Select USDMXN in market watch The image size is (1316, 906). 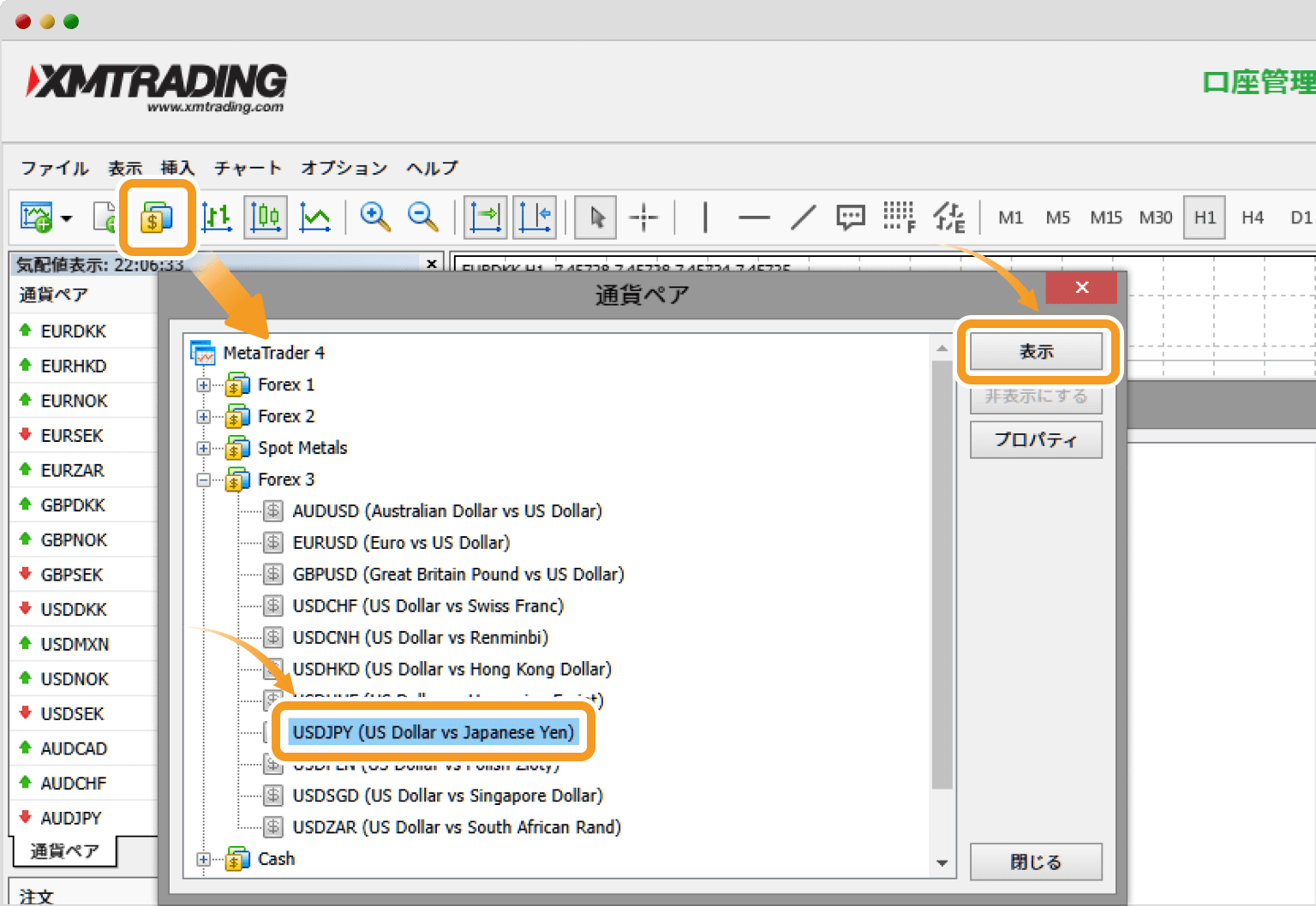(x=75, y=644)
